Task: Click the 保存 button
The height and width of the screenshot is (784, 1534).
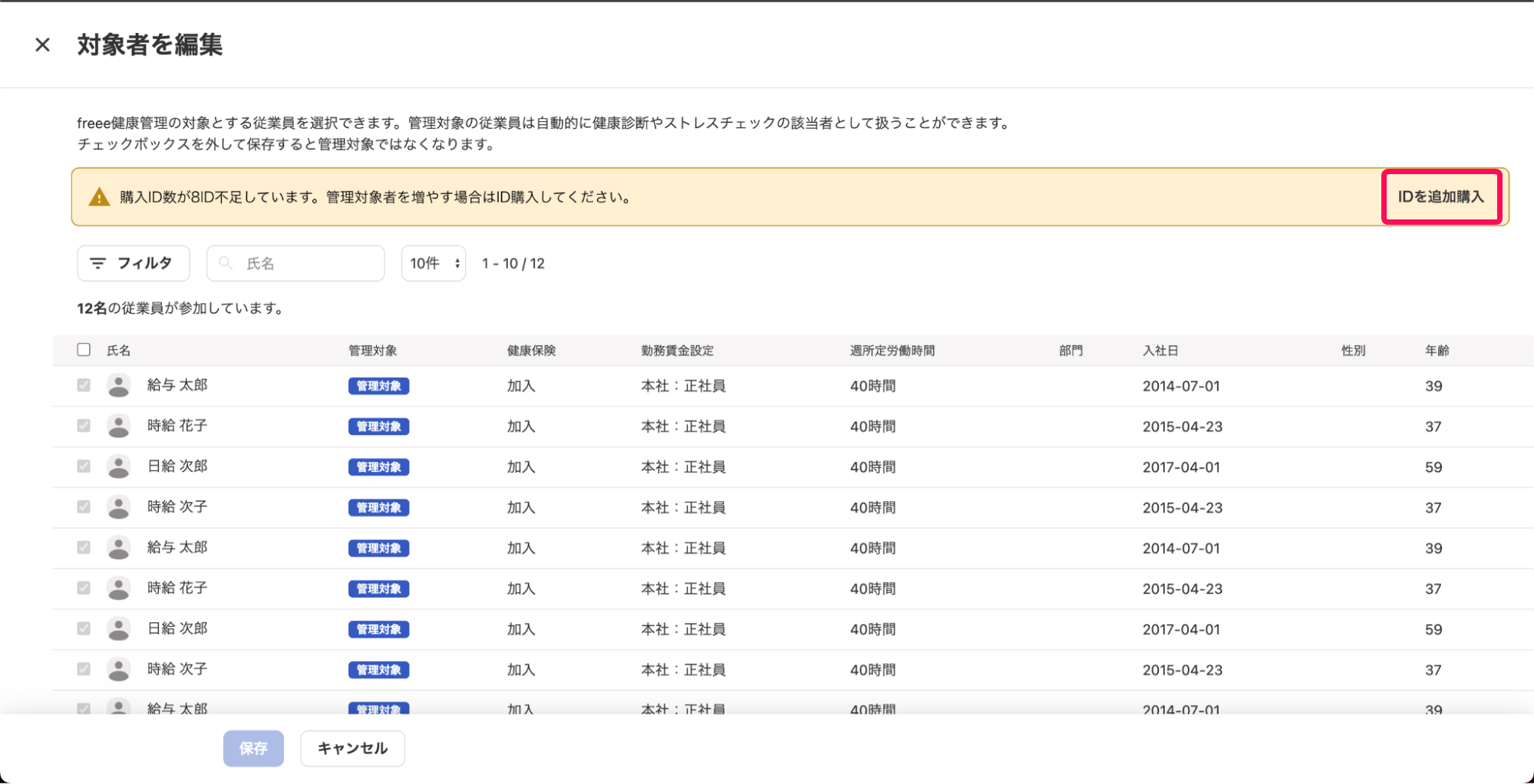Action: (x=253, y=748)
